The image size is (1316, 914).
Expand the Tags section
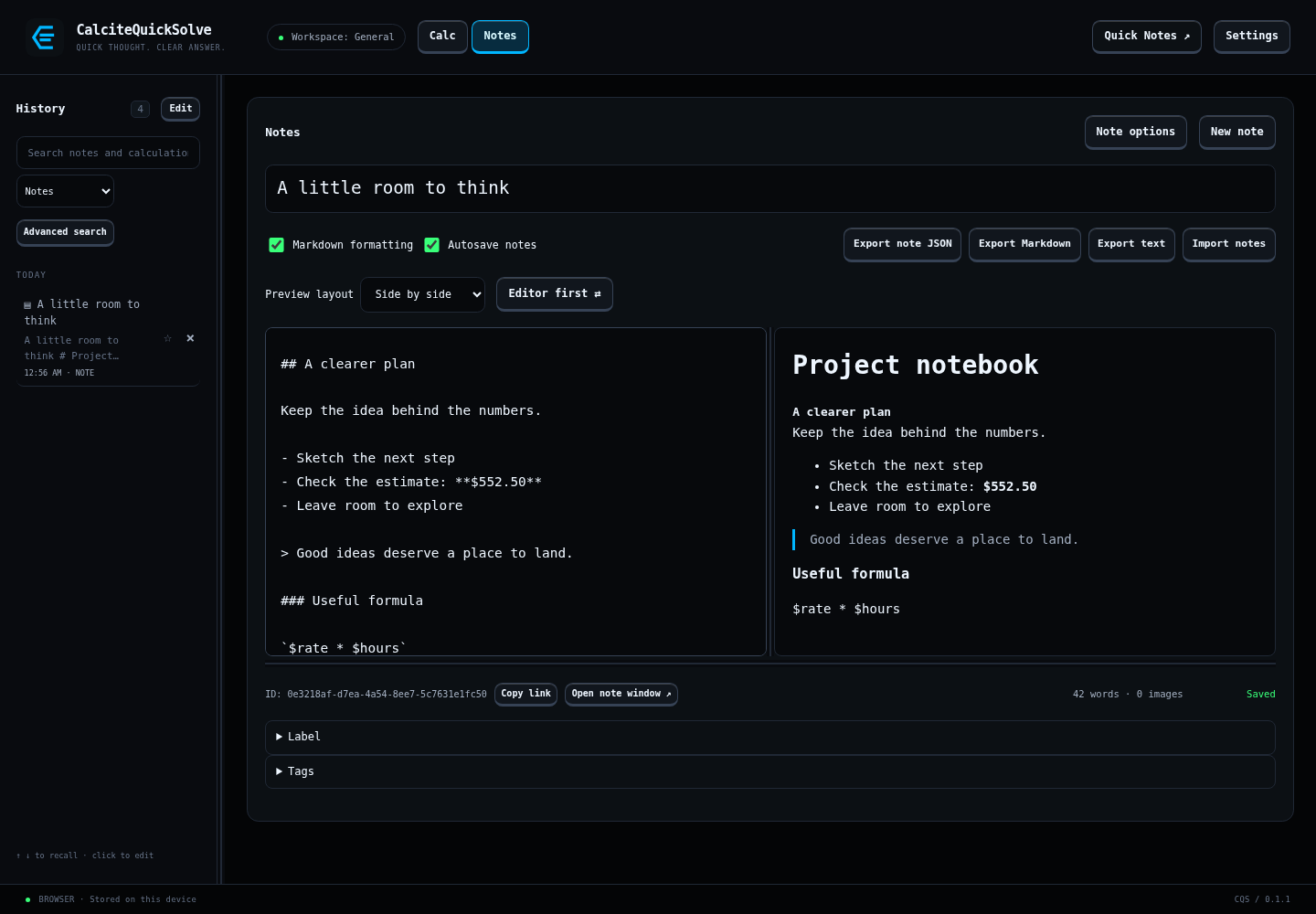(770, 771)
